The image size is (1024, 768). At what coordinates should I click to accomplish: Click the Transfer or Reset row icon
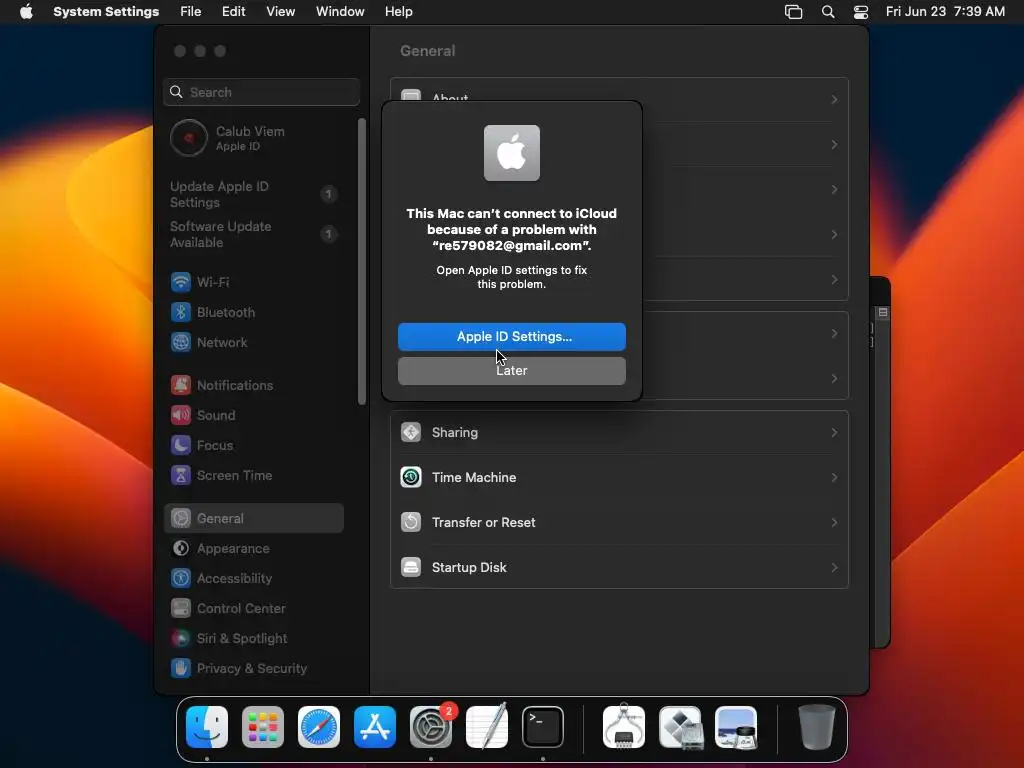411,522
